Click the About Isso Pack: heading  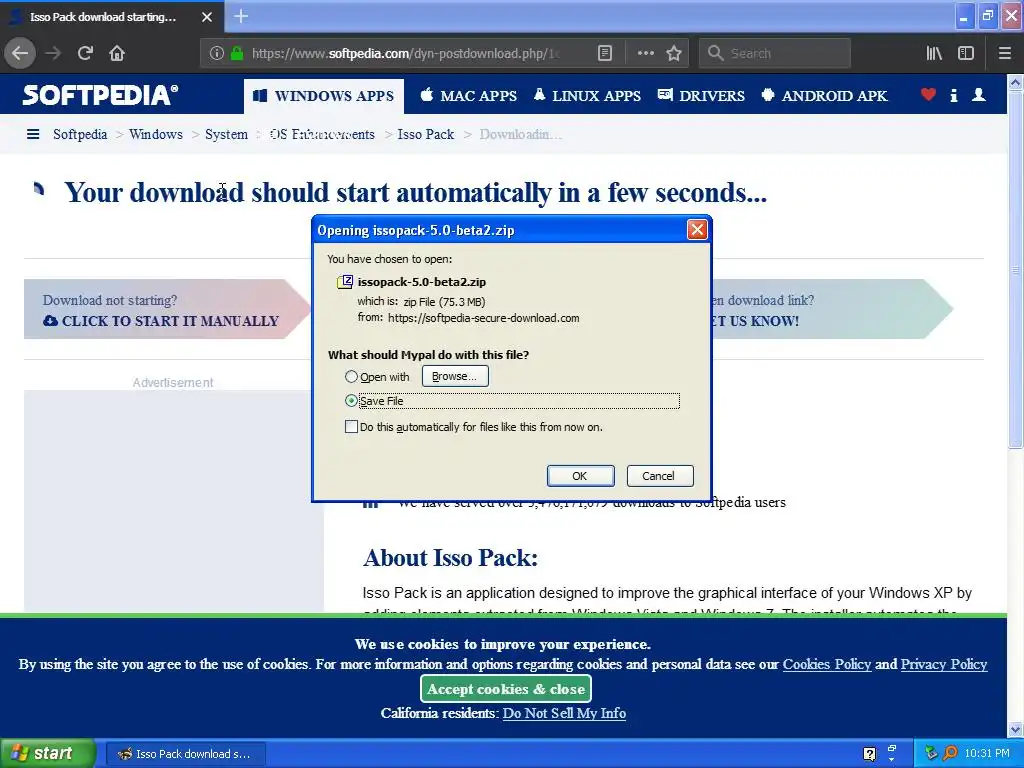(x=451, y=558)
